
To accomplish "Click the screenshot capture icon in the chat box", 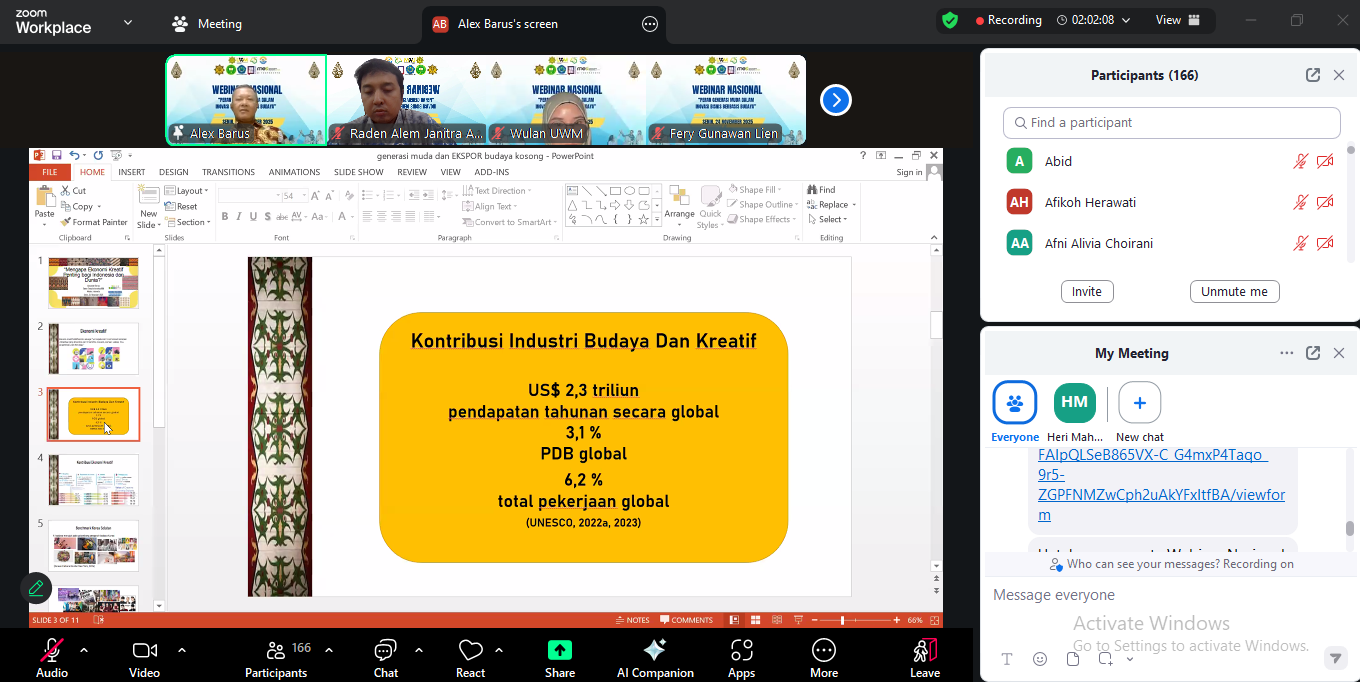I will tap(1105, 659).
